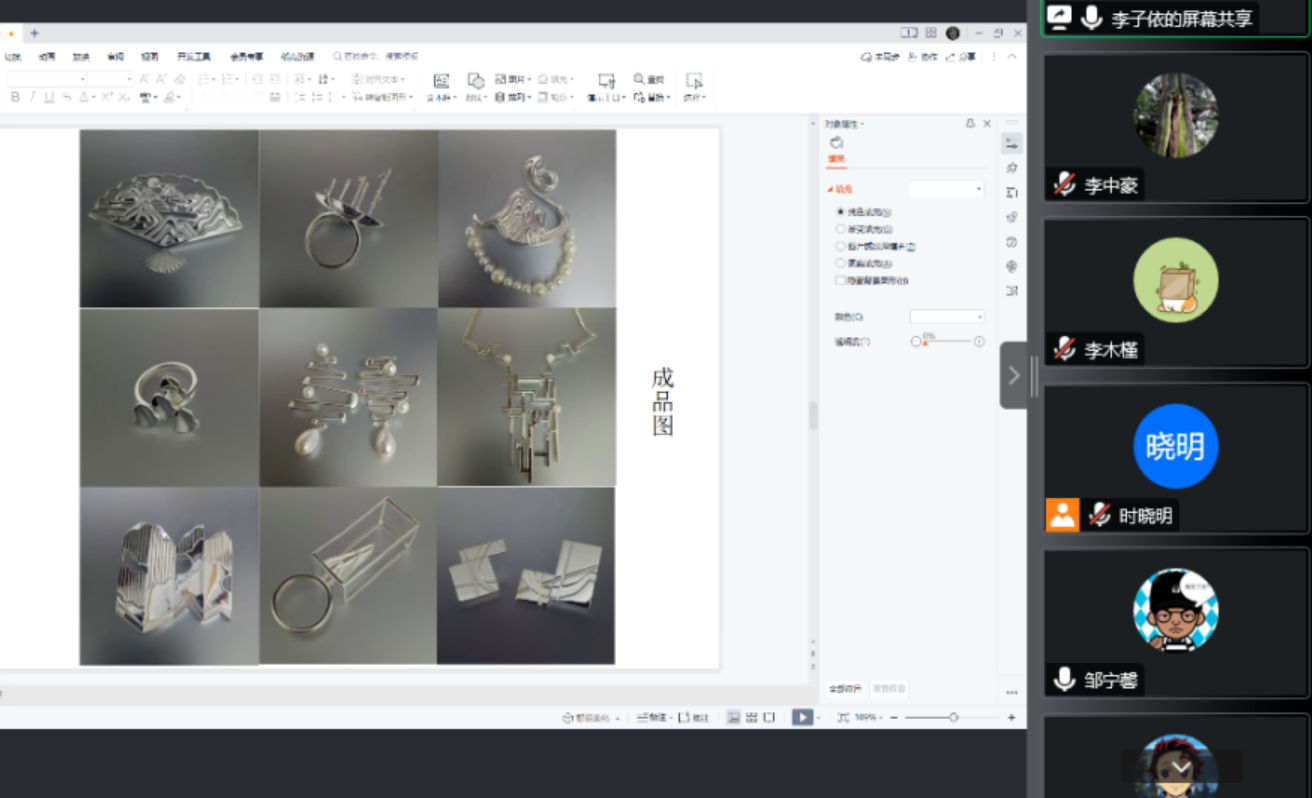Click the 分享 share button
The height and width of the screenshot is (798, 1312).
pos(962,57)
